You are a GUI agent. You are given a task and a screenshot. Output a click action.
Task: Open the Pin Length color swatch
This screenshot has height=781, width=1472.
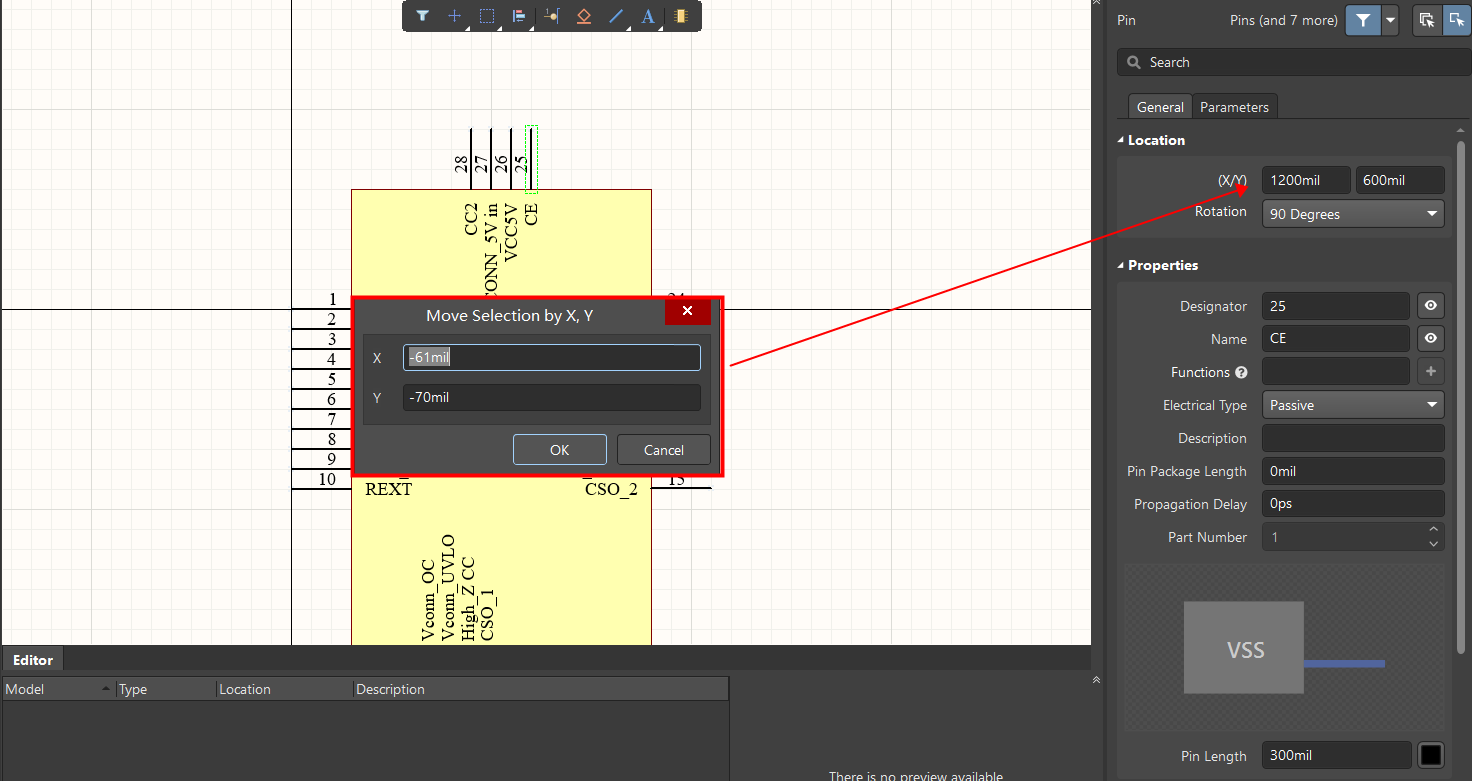pos(1430,756)
